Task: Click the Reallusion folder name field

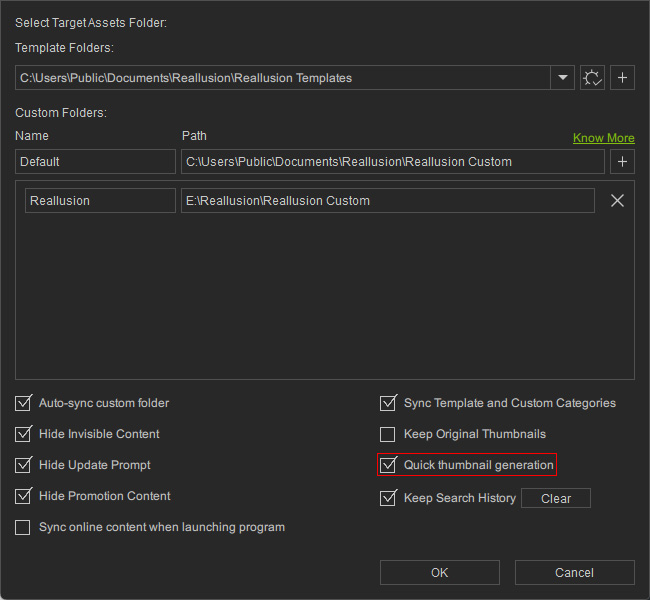Action: click(100, 201)
